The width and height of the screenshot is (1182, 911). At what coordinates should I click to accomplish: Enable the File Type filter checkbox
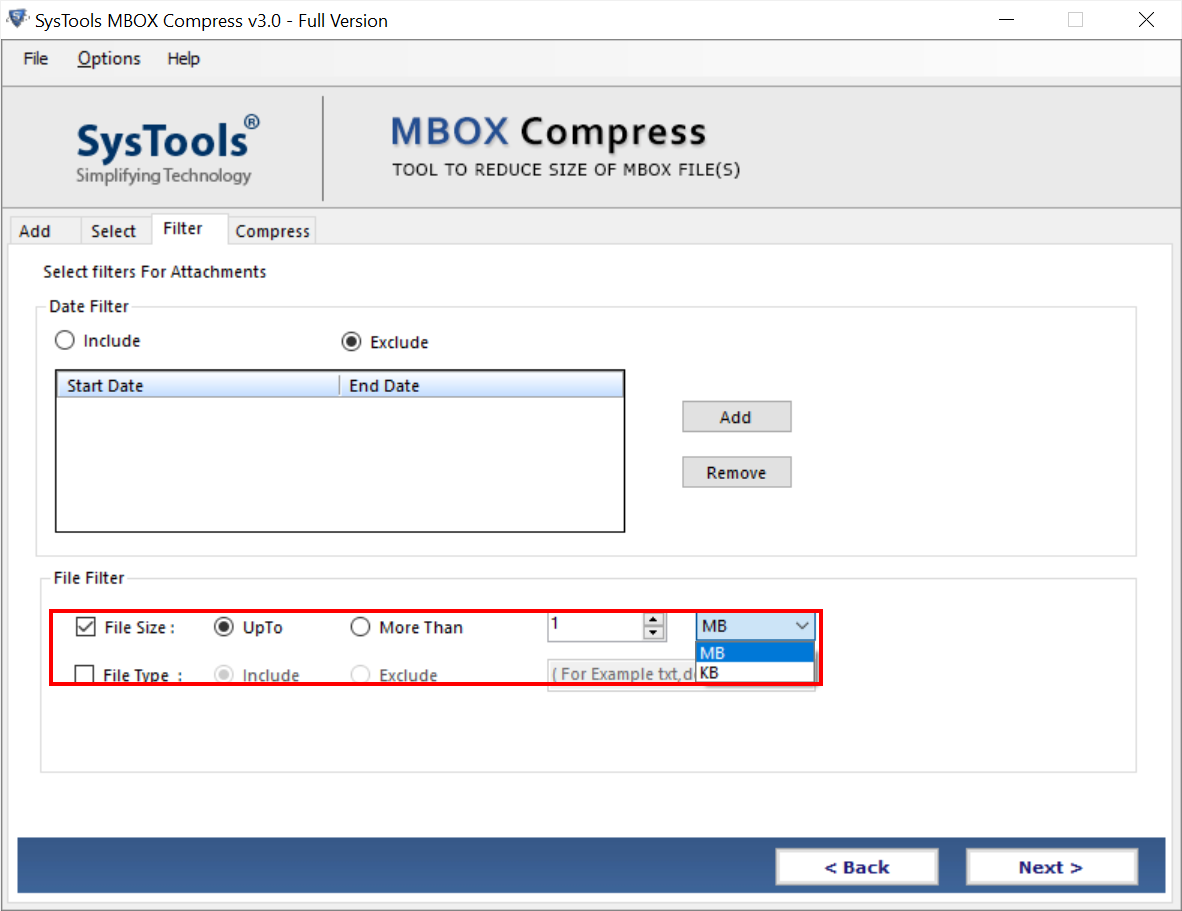(84, 674)
